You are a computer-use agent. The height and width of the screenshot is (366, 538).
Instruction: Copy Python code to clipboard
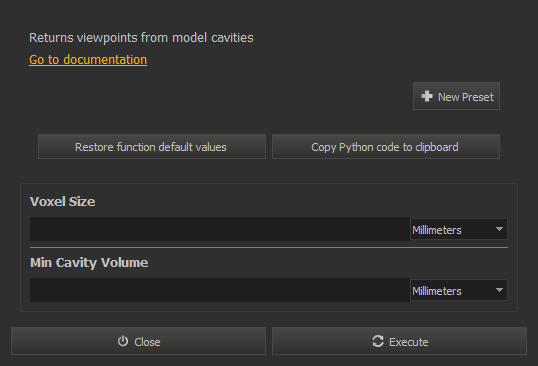coord(386,147)
